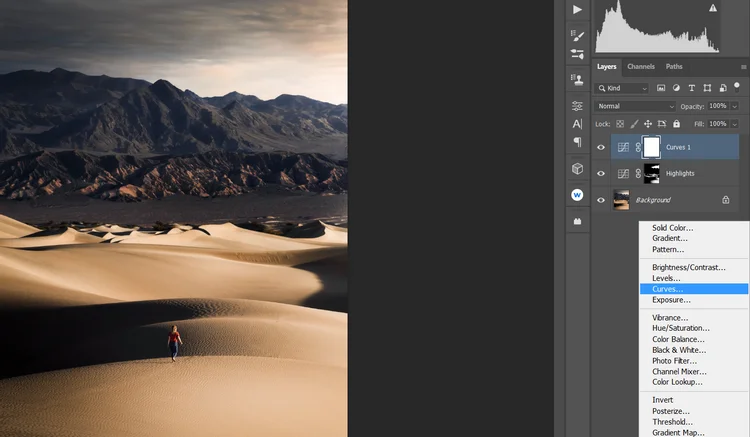
Task: Open the Adjustments sliders panel icon
Action: coord(577,106)
